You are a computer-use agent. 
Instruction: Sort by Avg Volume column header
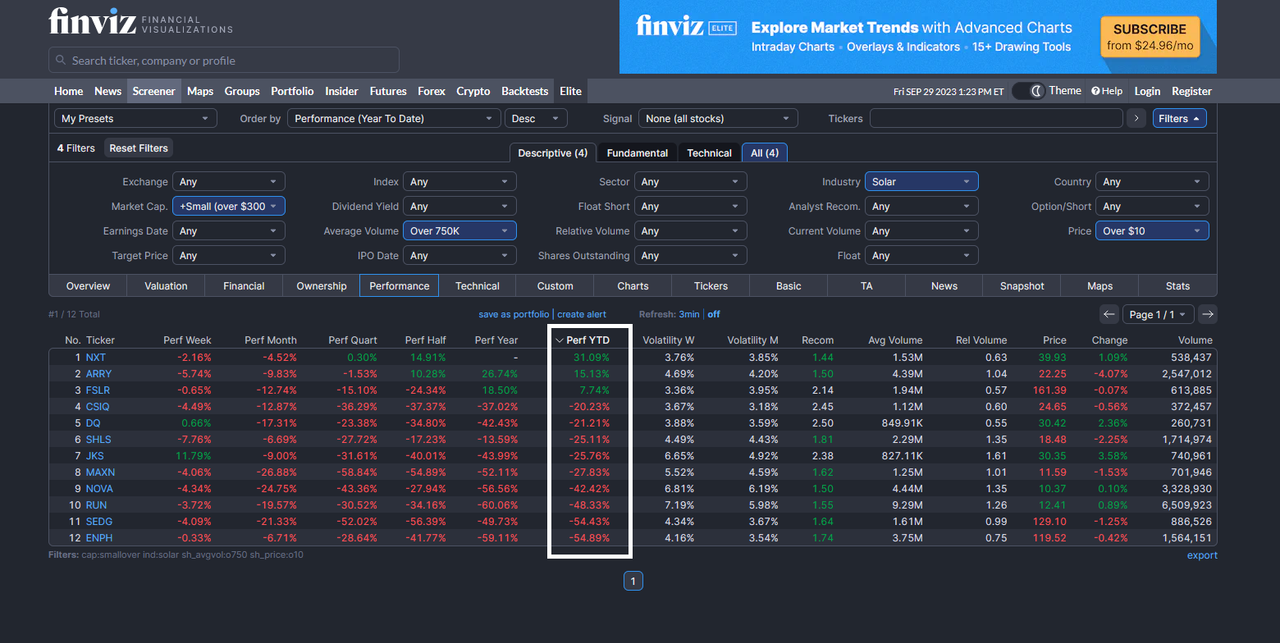pos(896,340)
